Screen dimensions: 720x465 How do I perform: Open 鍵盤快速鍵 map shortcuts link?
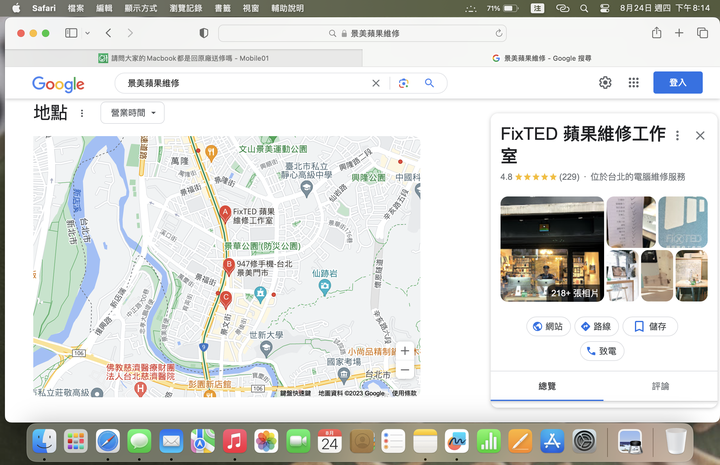(x=295, y=393)
